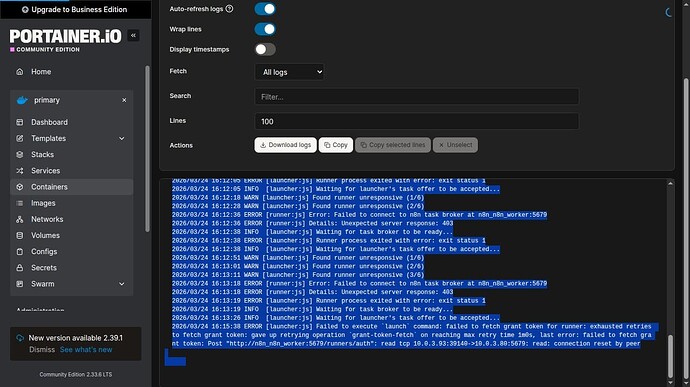The height and width of the screenshot is (387, 690).
Task: Click the Unselect button
Action: (x=455, y=145)
